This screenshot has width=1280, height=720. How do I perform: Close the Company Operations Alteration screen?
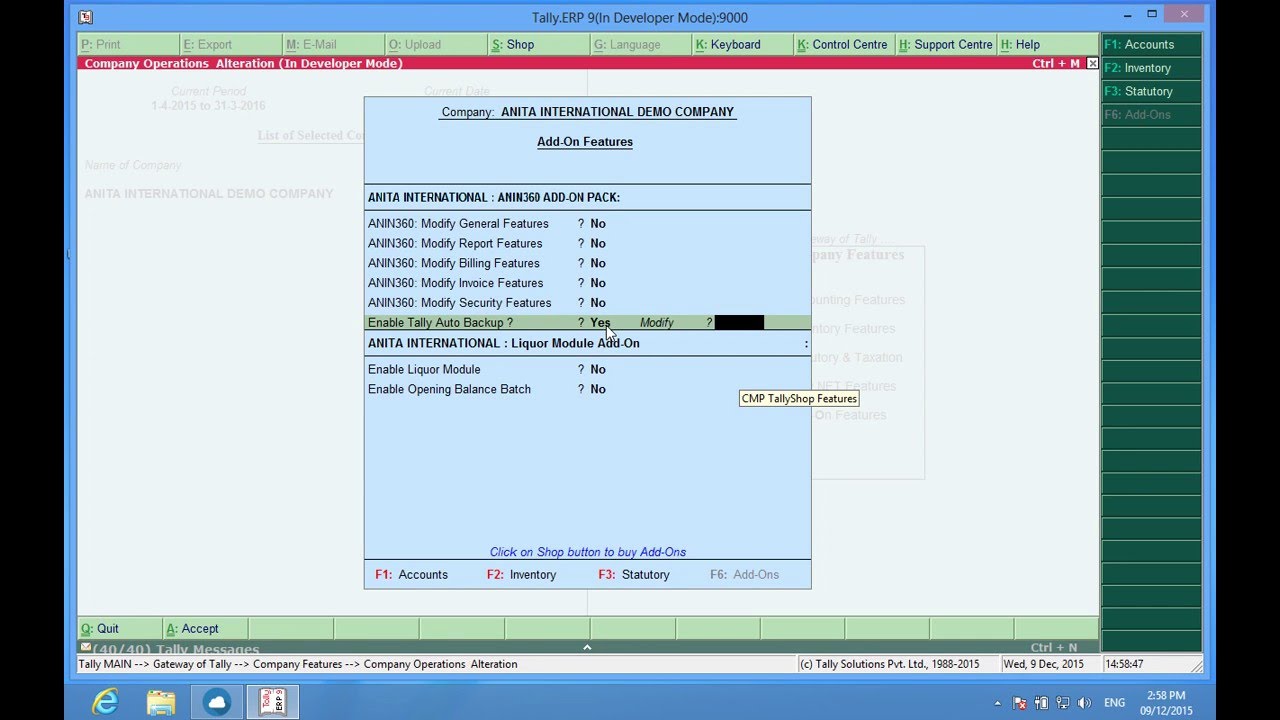(x=1092, y=63)
